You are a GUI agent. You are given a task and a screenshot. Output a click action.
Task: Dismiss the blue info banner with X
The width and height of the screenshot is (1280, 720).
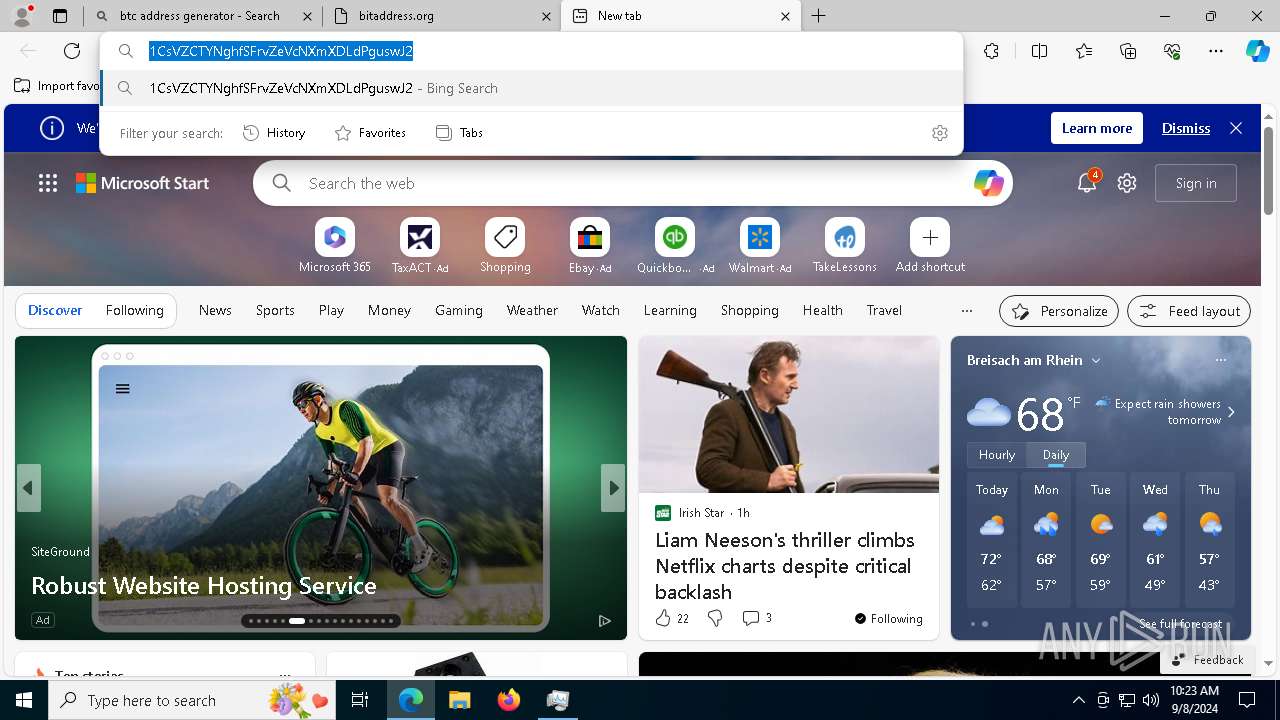coord(1236,128)
